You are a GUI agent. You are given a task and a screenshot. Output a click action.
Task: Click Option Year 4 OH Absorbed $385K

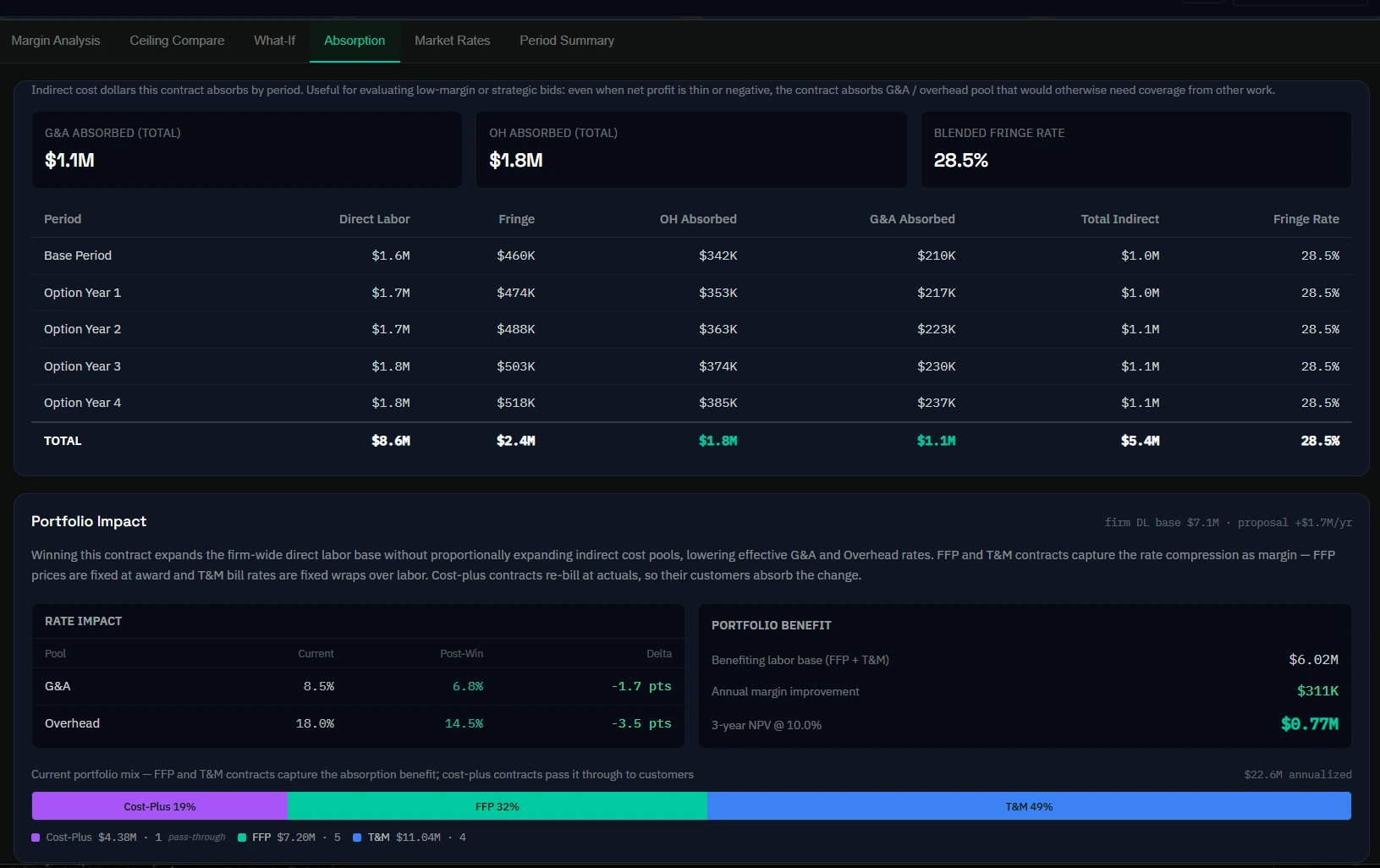tap(717, 403)
